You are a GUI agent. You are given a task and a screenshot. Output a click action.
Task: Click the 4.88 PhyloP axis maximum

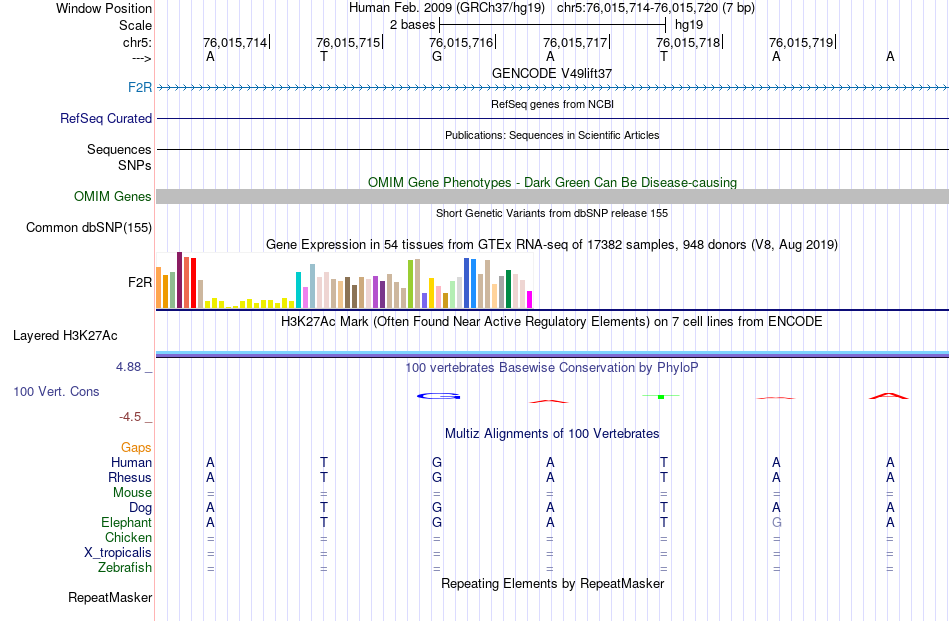point(128,367)
